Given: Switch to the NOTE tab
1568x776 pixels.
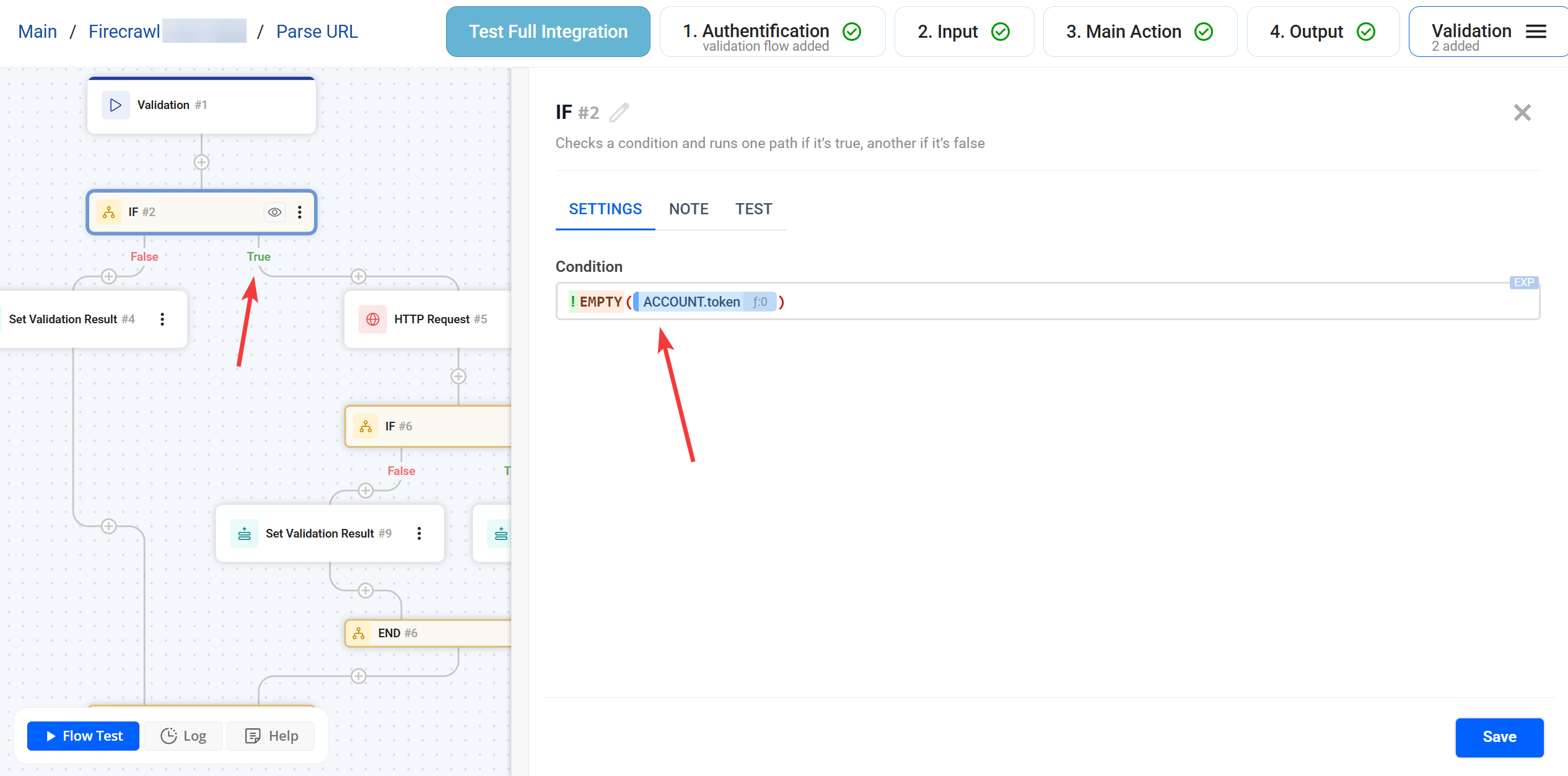Looking at the screenshot, I should [x=688, y=209].
